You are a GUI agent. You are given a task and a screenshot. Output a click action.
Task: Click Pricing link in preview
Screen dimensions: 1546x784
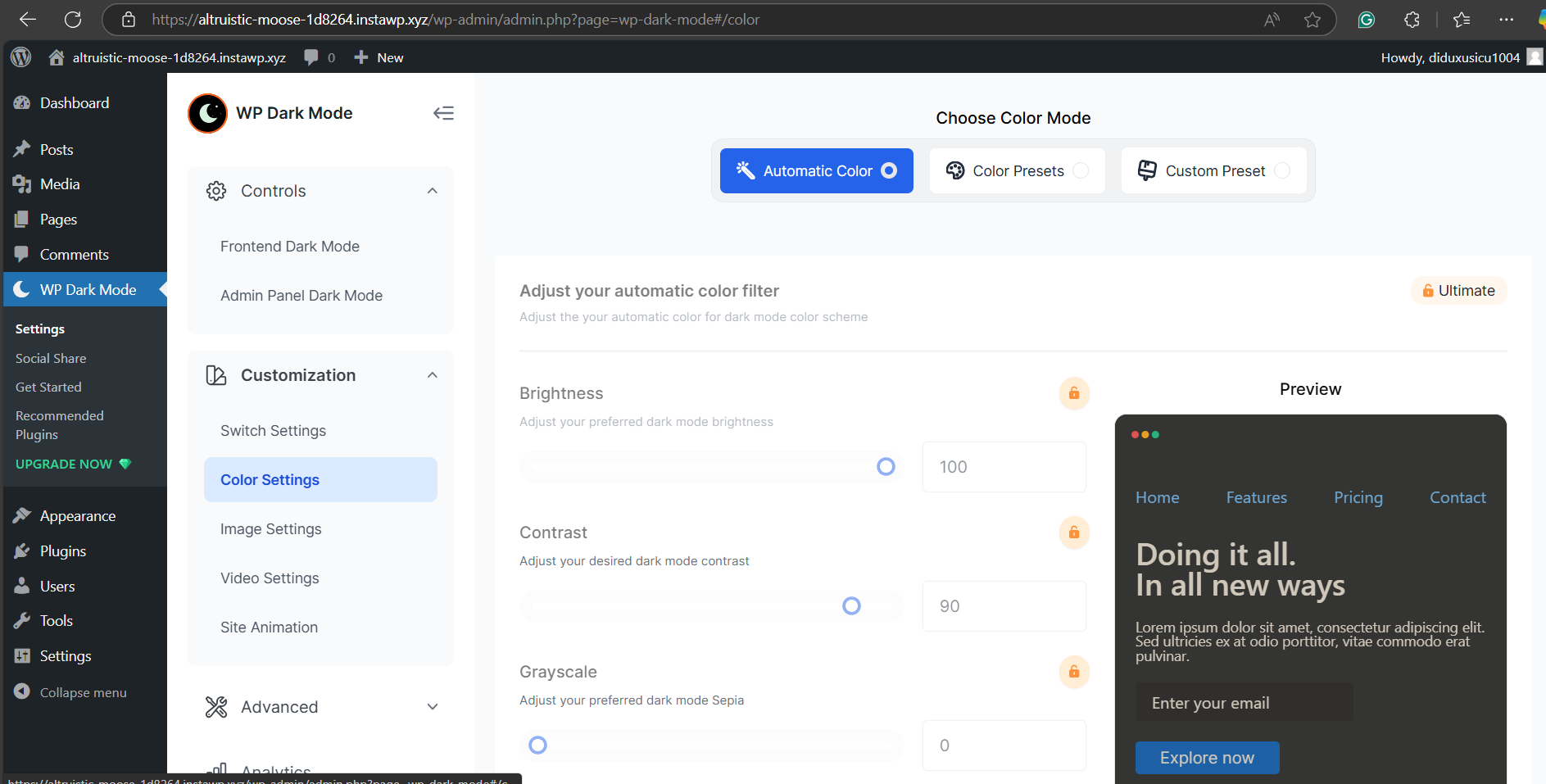pos(1358,497)
